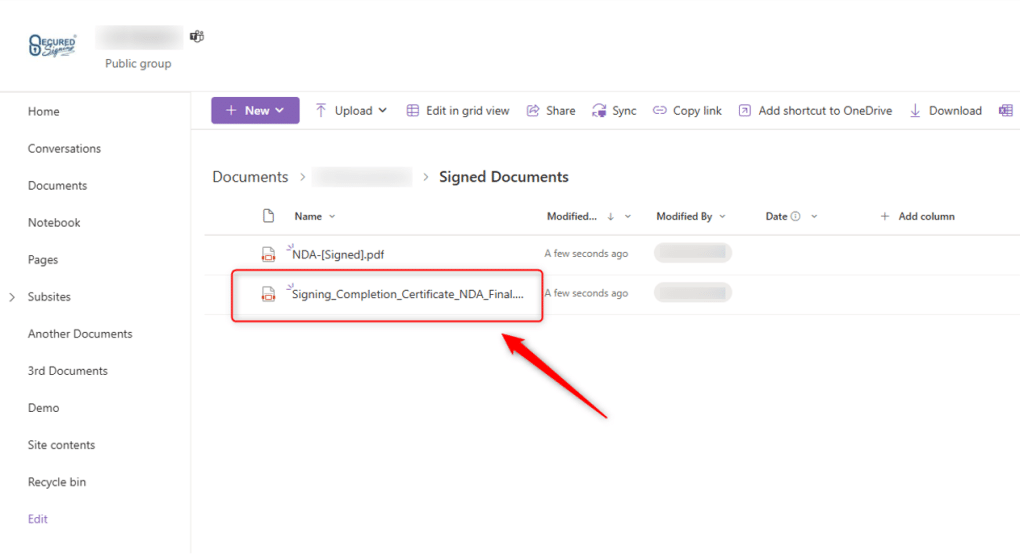Open the NDA-[Signed].pdf file
The image size is (1024, 559).
[x=338, y=255]
